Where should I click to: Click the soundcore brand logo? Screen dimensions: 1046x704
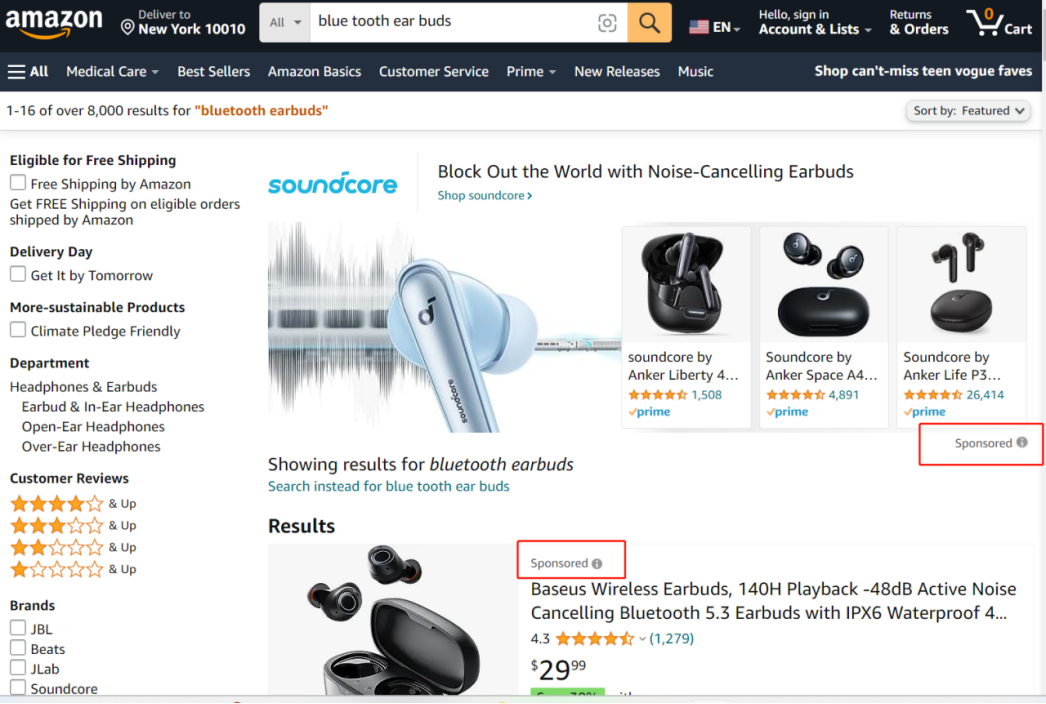coord(332,184)
